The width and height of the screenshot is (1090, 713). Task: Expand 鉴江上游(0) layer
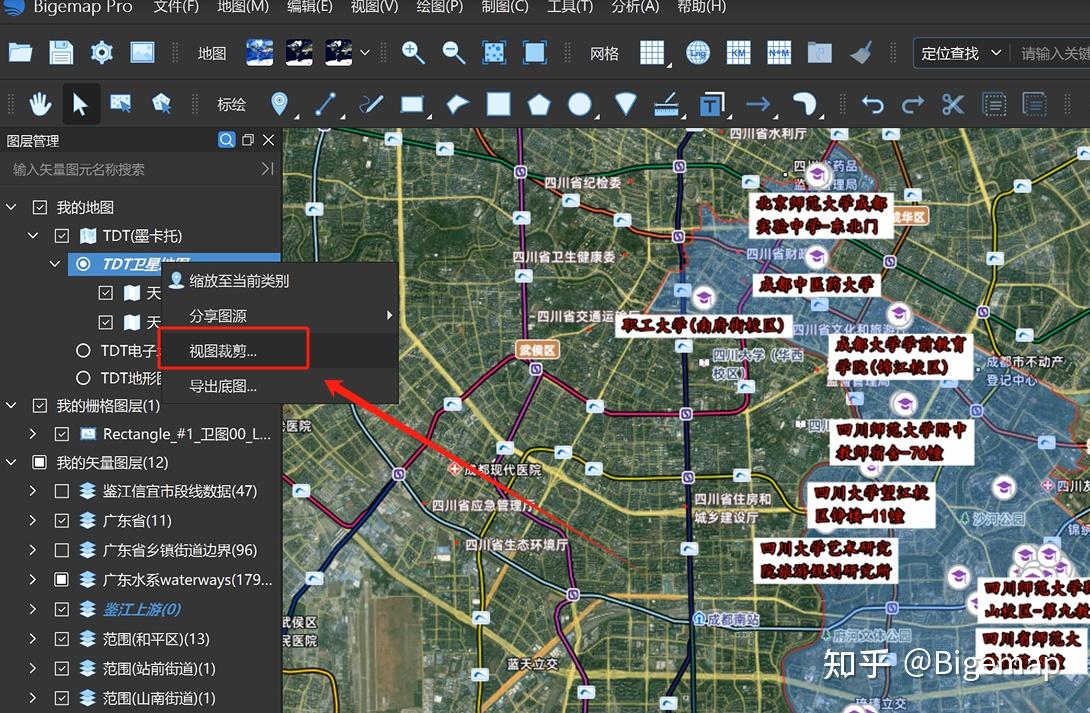[x=33, y=609]
